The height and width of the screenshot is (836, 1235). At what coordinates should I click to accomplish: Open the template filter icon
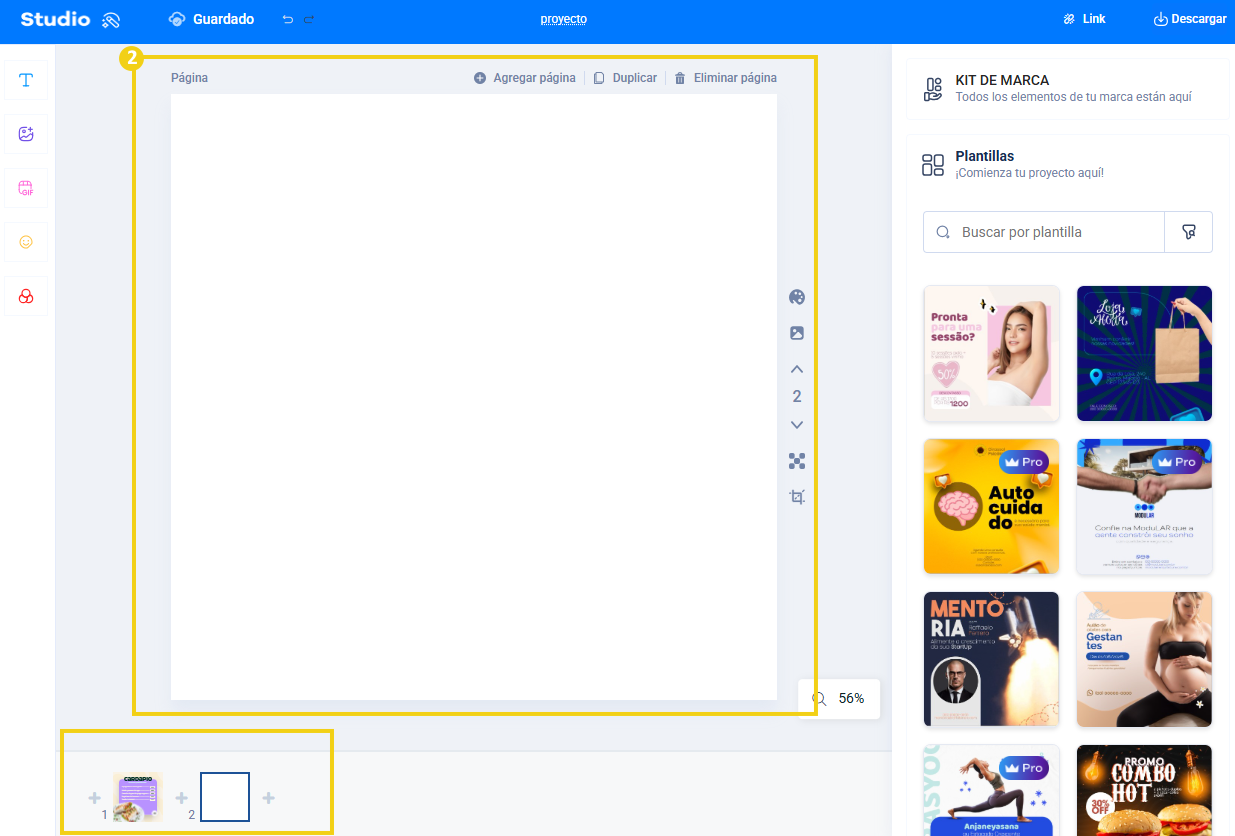1189,232
